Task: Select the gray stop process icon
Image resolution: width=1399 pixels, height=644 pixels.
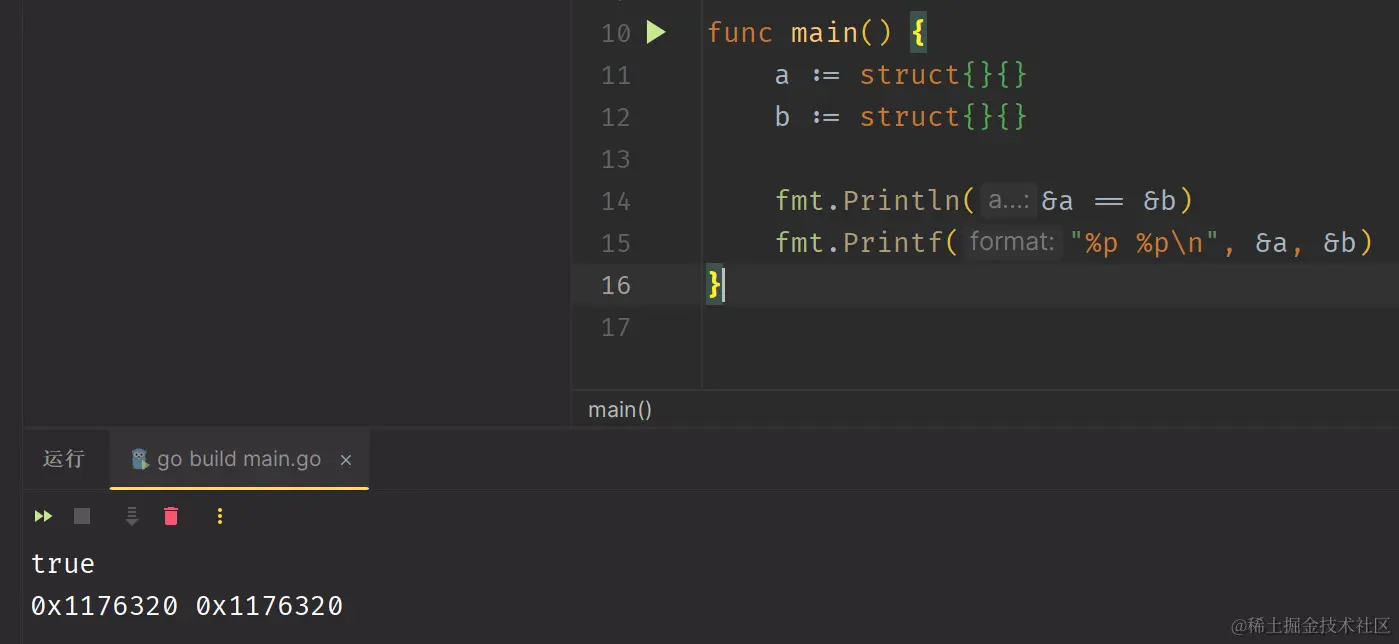Action: 82,516
